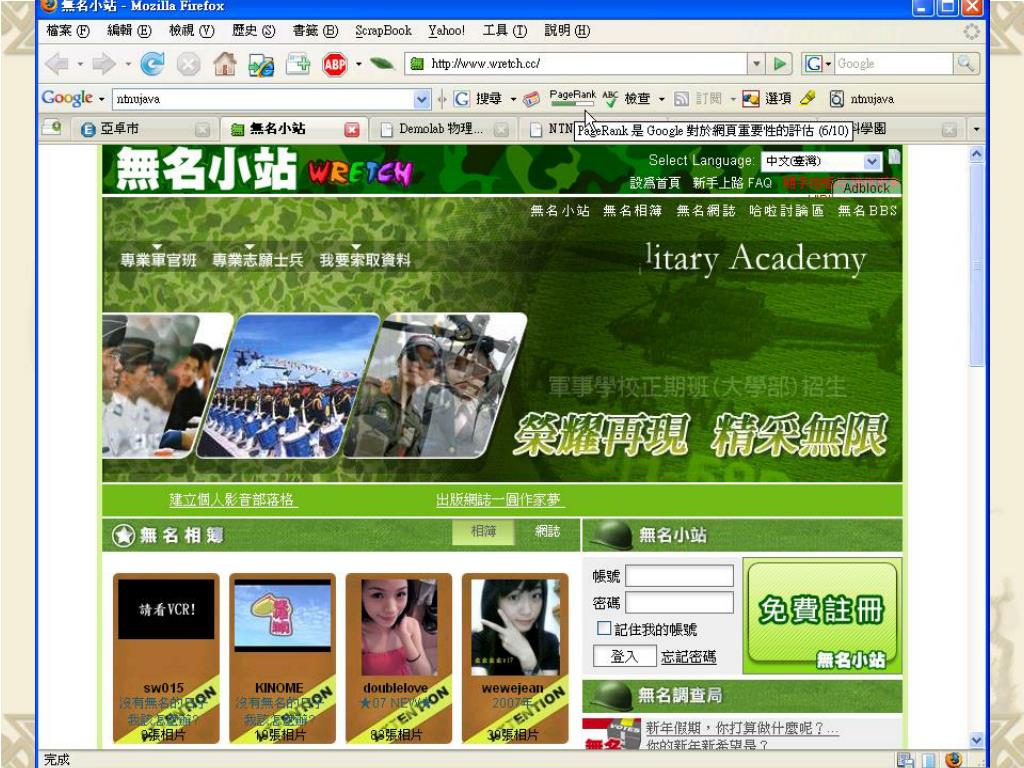Click the 設為首頁 link
This screenshot has width=1024, height=768.
click(x=655, y=183)
